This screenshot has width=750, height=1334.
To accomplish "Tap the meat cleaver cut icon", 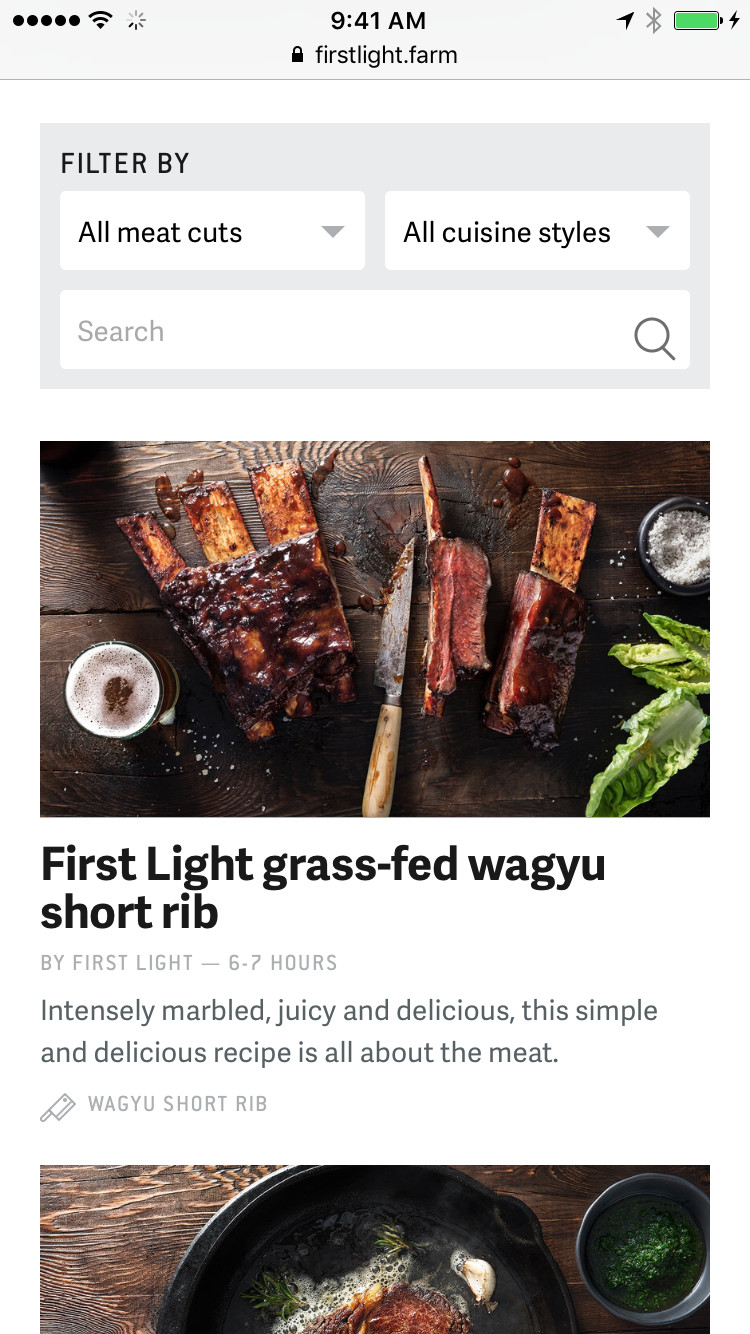I will [x=57, y=1107].
